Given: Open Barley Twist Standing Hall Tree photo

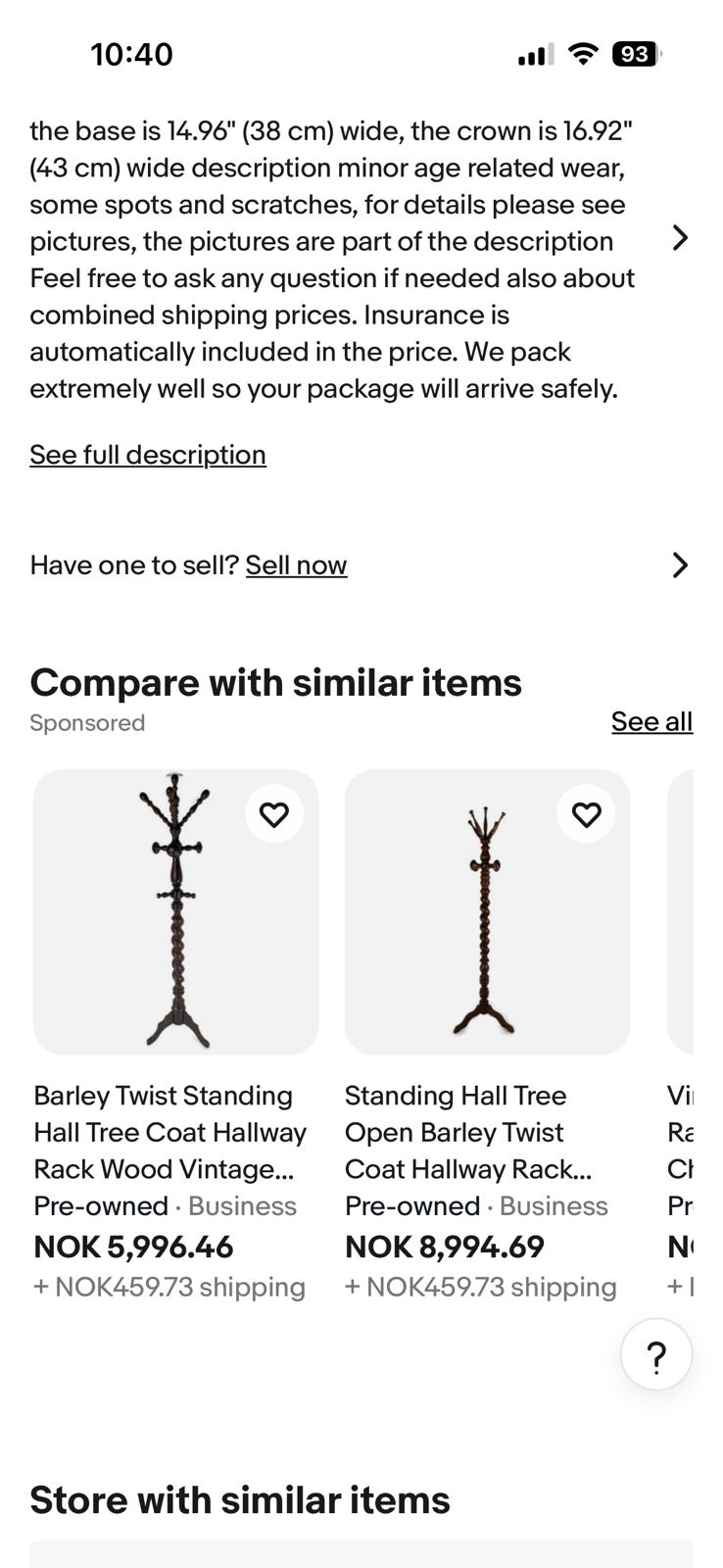Looking at the screenshot, I should 176,911.
